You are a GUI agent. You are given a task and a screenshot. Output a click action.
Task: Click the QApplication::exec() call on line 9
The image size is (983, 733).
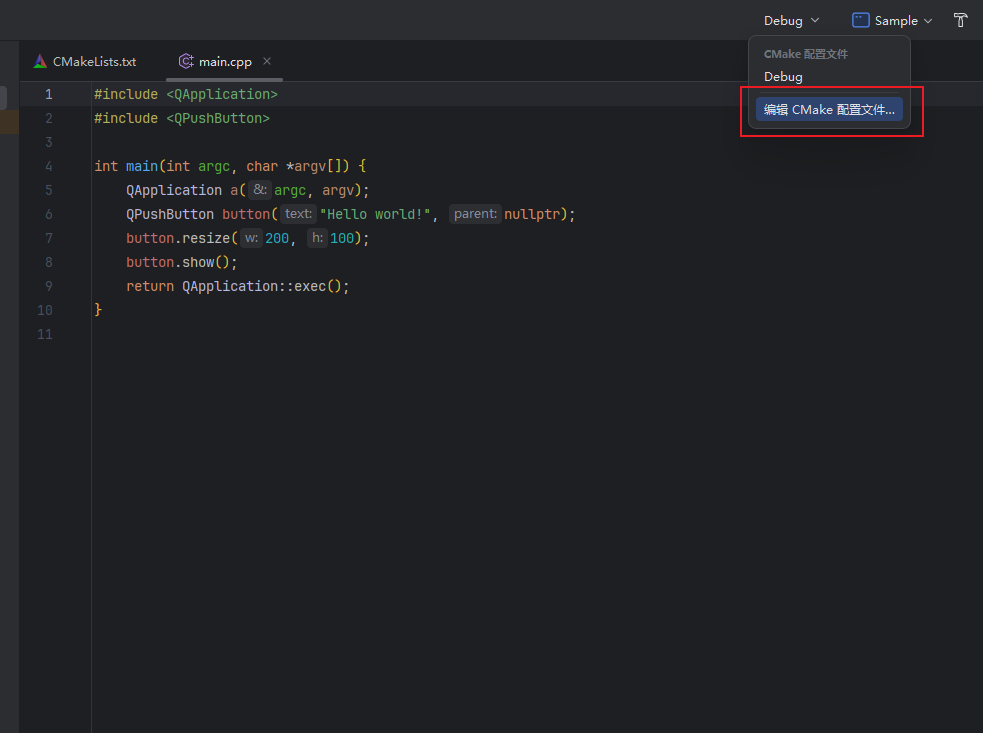(x=265, y=286)
